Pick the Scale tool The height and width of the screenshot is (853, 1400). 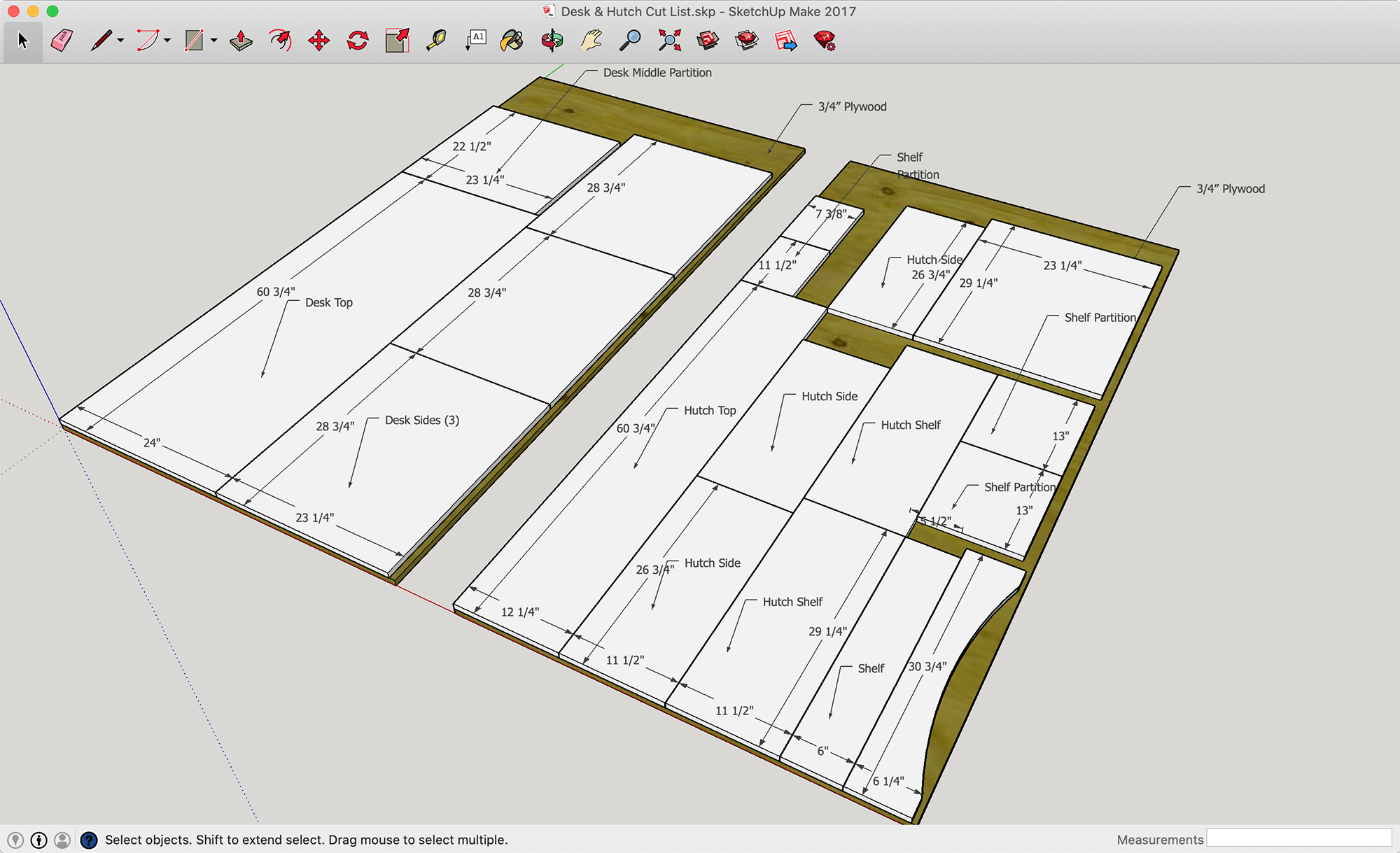click(x=397, y=41)
